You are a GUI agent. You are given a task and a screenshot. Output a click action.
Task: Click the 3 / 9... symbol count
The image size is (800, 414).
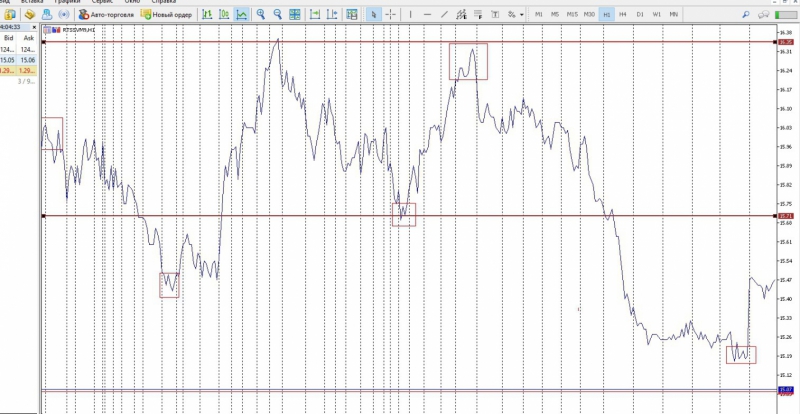point(27,81)
